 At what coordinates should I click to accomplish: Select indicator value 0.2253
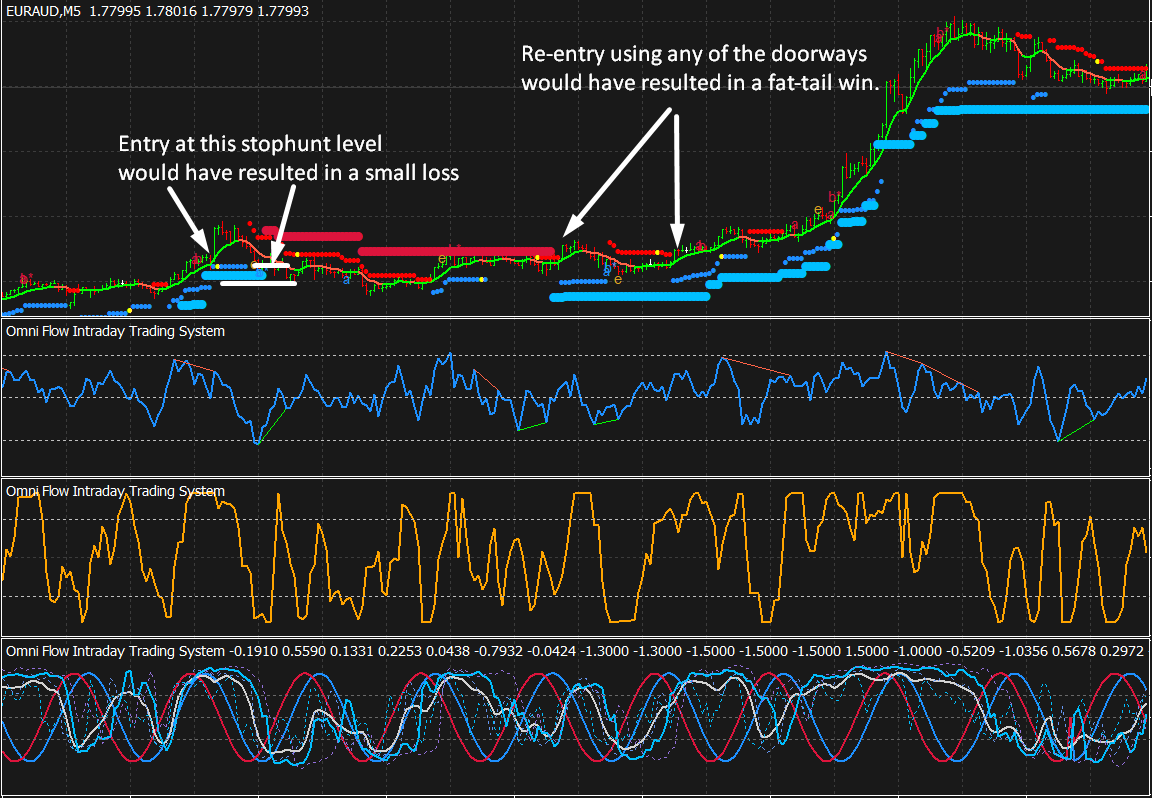(400, 651)
